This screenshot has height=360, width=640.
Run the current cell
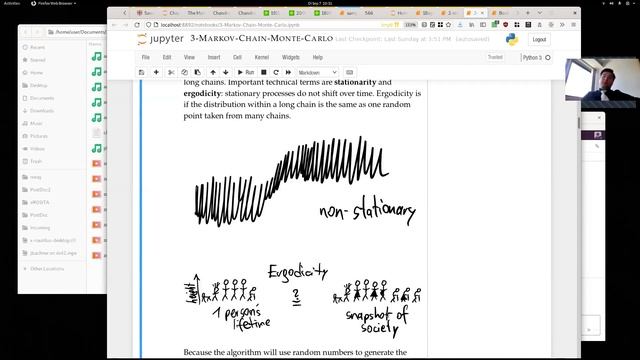(x=246, y=72)
